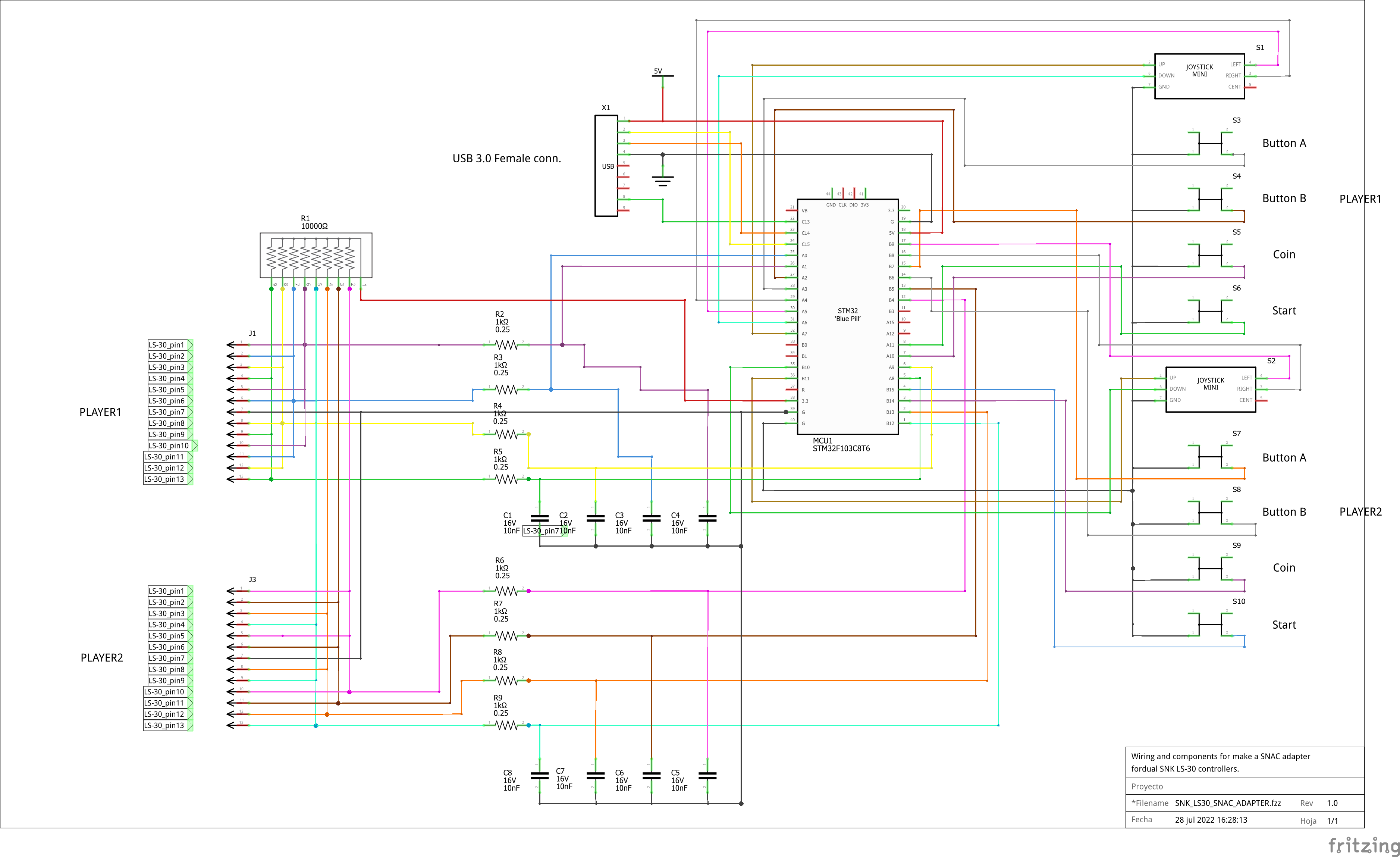Click the PLAYER2 label right of Button B S8
The height and width of the screenshot is (857, 1400).
coord(1360,512)
